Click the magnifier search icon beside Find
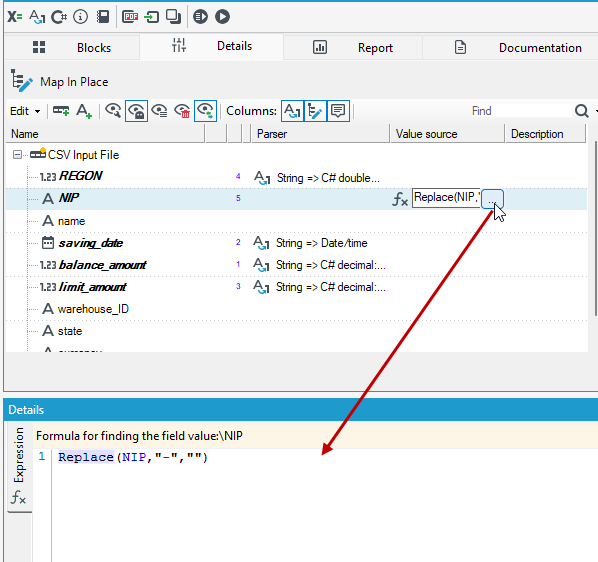This screenshot has width=598, height=562. point(582,111)
